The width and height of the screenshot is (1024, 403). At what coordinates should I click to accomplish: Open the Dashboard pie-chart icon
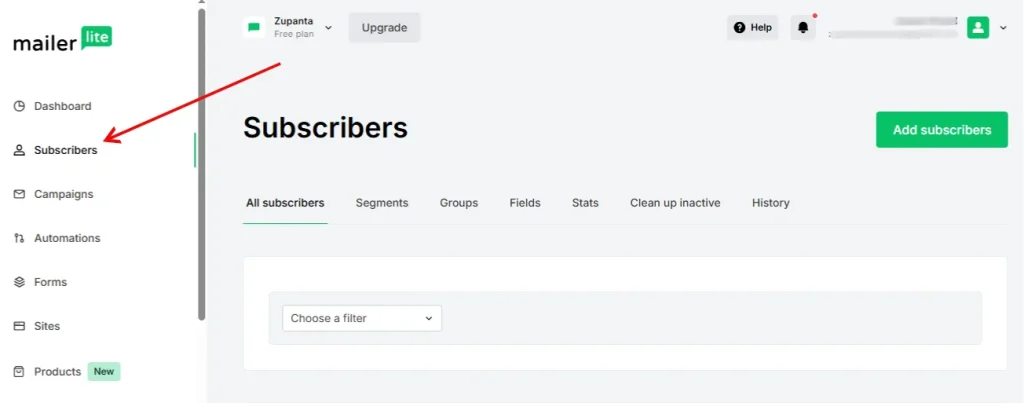19,106
